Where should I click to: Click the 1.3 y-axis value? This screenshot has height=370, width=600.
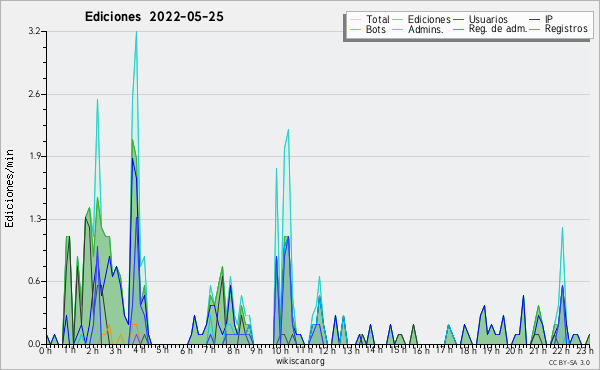pos(34,219)
